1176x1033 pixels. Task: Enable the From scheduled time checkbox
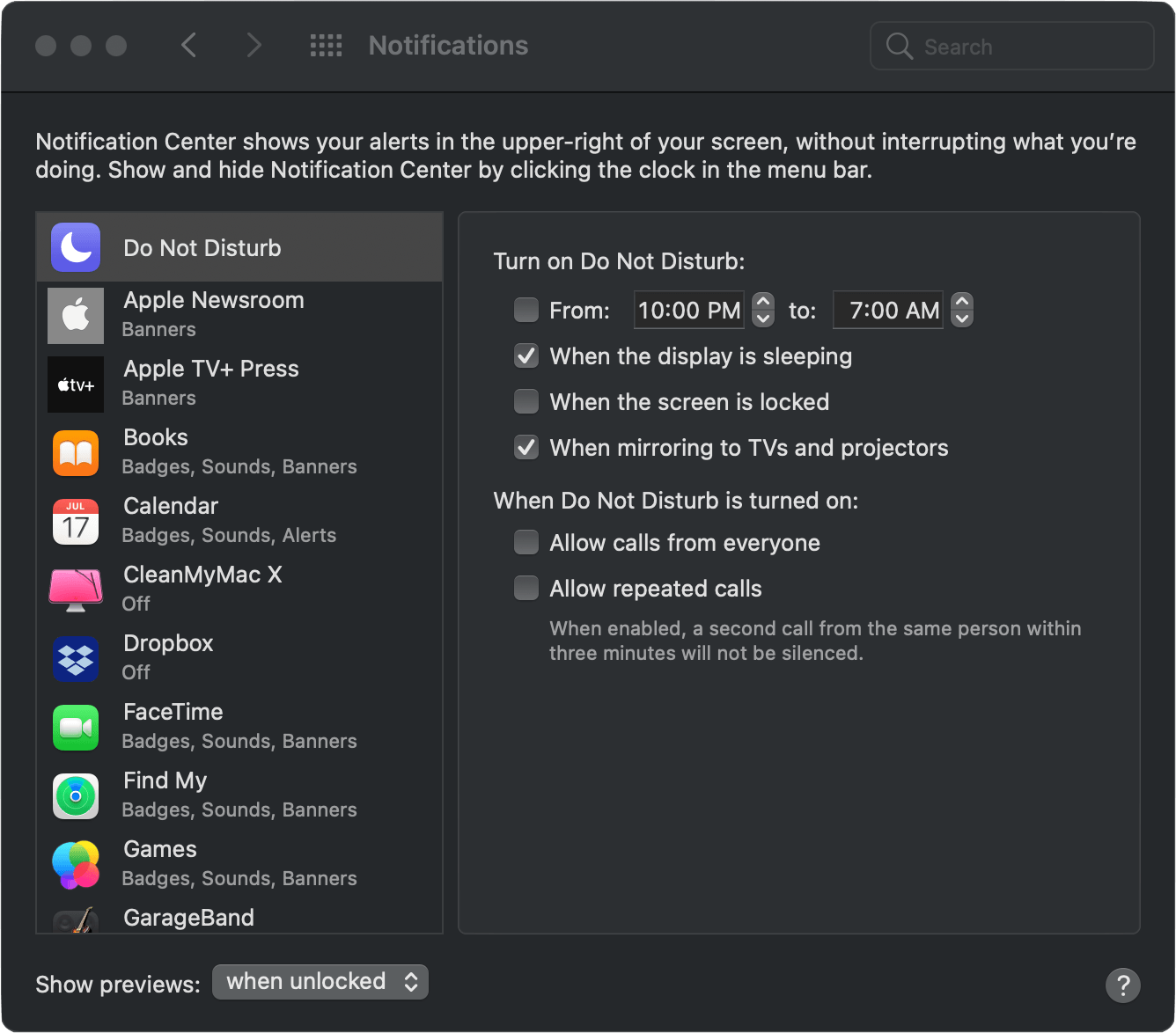[526, 310]
